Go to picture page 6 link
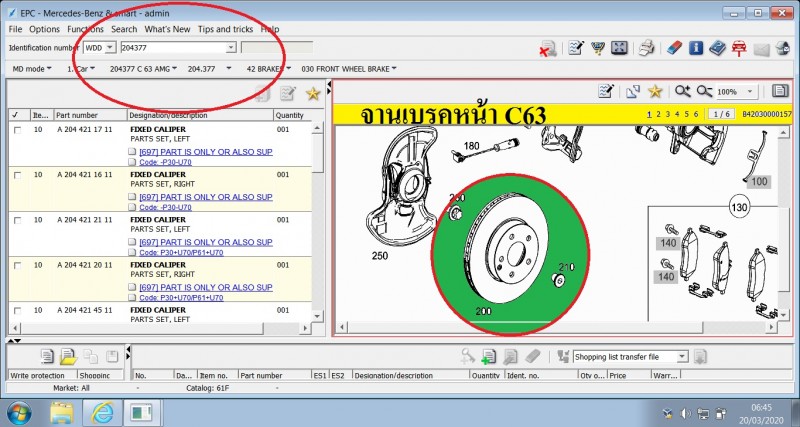The height and width of the screenshot is (427, 800). coord(696,115)
